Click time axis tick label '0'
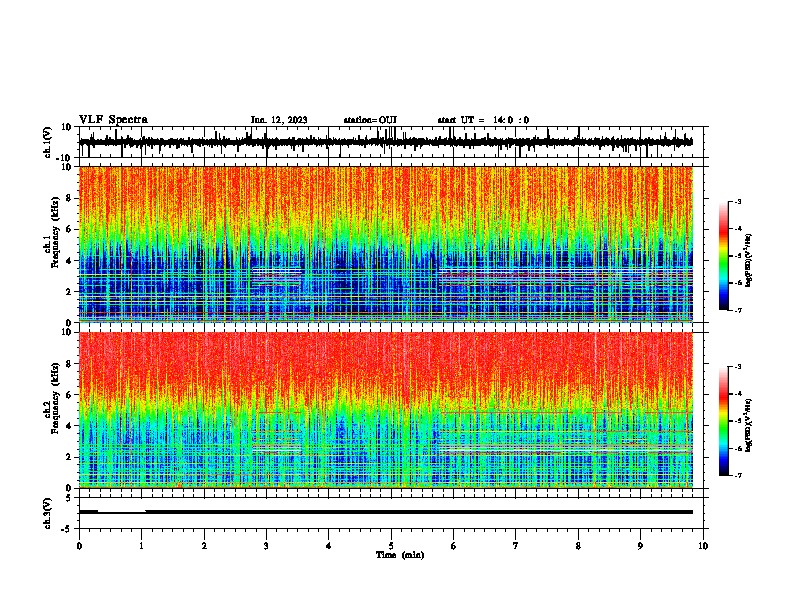792x612 pixels. (79, 546)
